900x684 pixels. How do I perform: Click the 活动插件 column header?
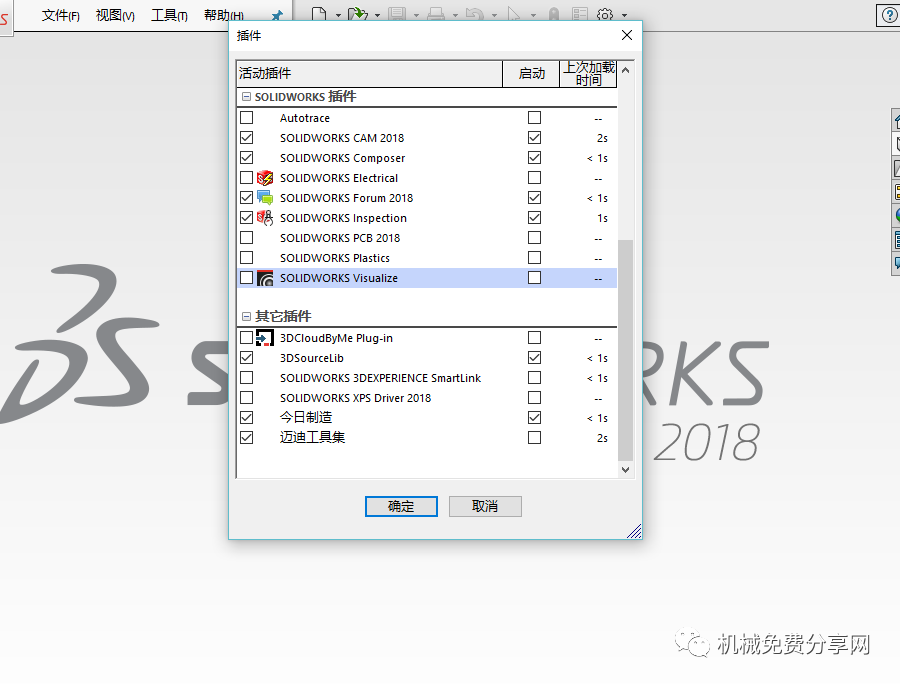(x=370, y=74)
